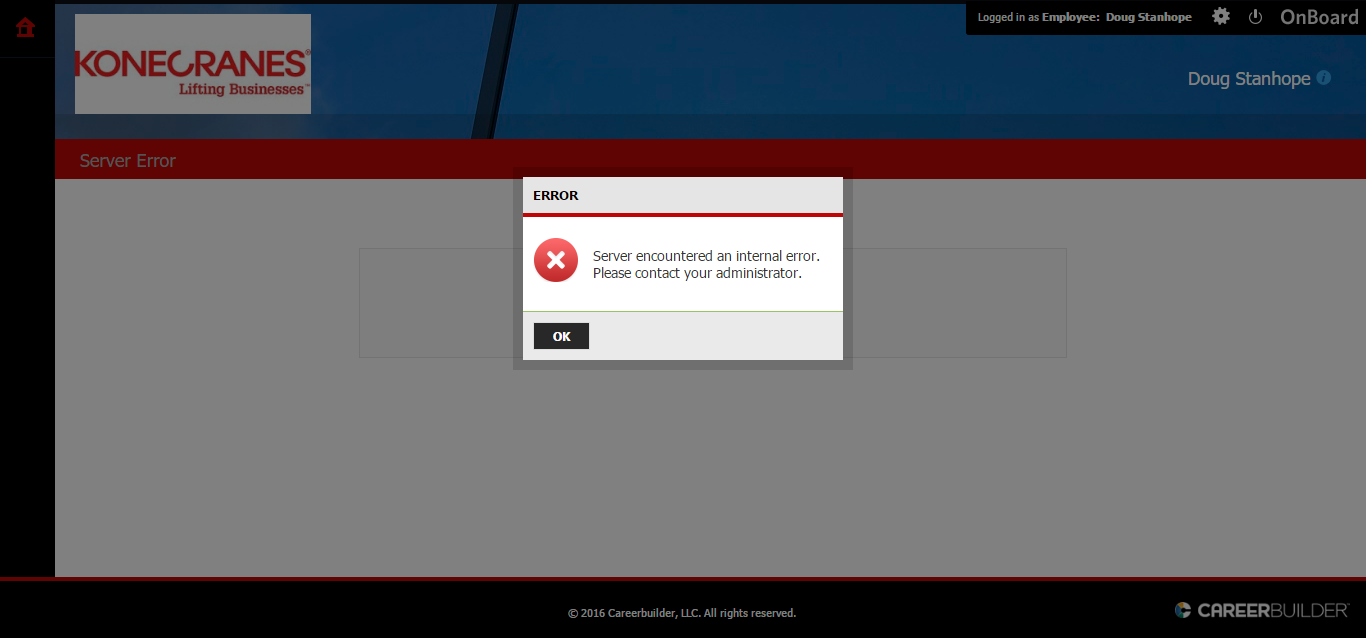The width and height of the screenshot is (1366, 638).
Task: Click the info icon beside Doug Stanhope
Action: point(1324,78)
